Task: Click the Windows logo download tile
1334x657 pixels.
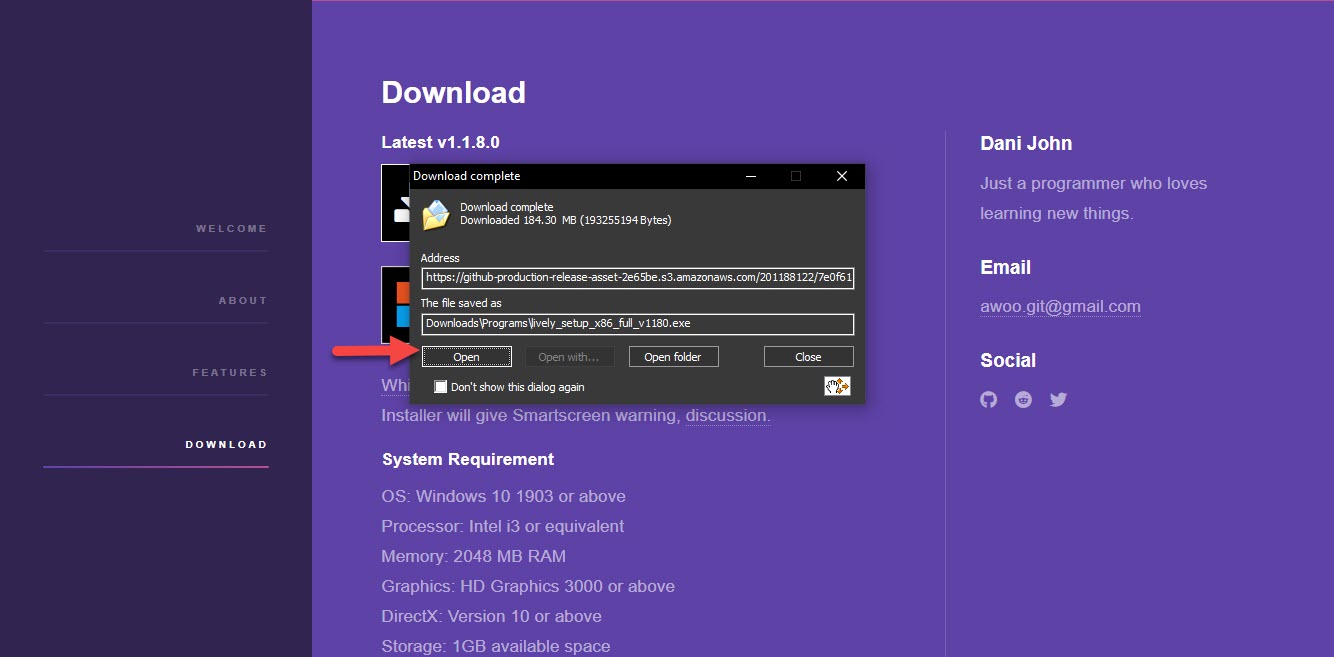Action: click(x=396, y=304)
